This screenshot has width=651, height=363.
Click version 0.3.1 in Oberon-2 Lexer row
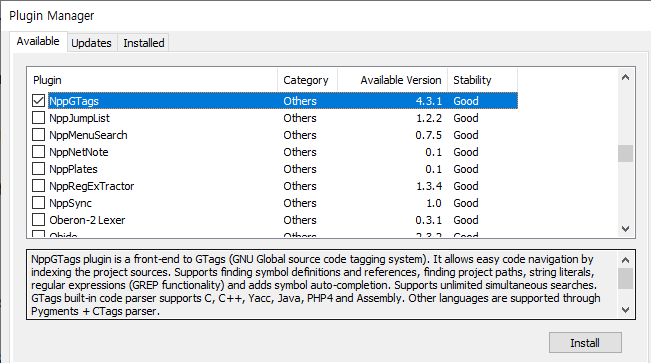click(x=428, y=220)
